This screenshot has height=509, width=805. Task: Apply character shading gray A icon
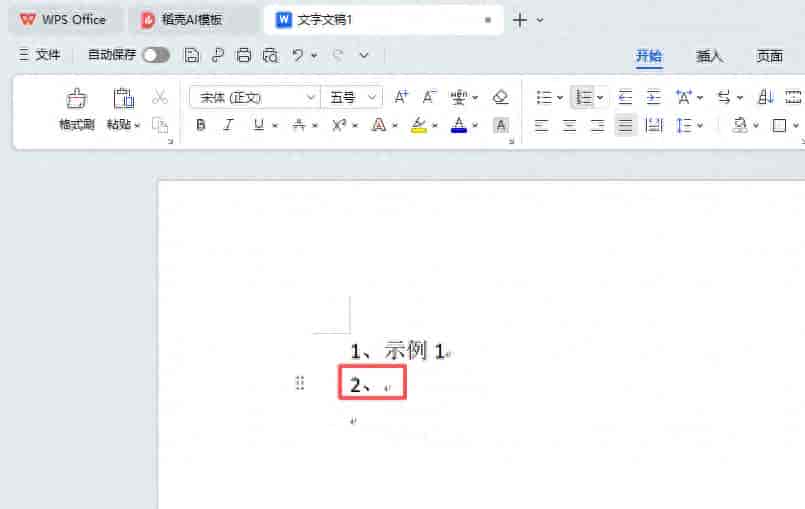(x=501, y=125)
